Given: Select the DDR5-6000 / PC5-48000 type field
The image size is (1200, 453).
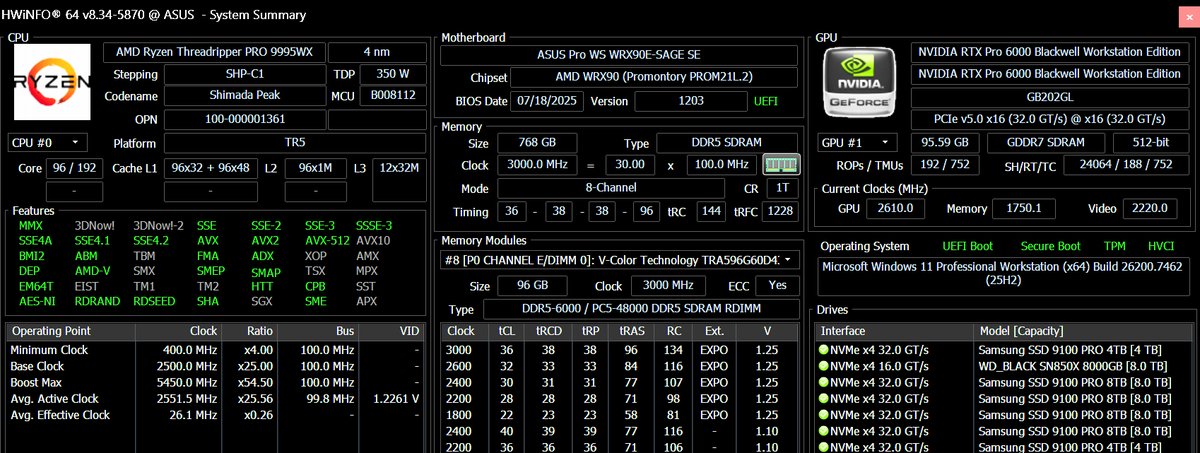Looking at the screenshot, I should (x=640, y=309).
